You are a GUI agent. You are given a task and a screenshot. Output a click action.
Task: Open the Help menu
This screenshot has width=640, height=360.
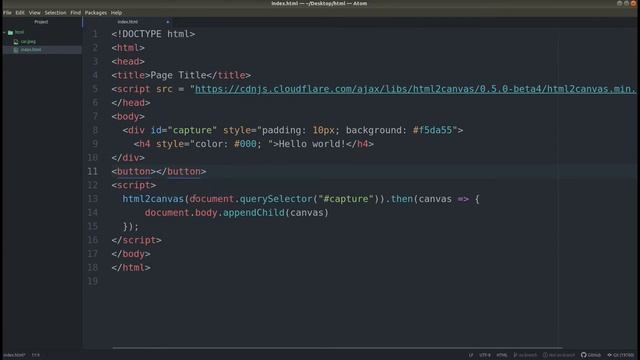pos(116,13)
